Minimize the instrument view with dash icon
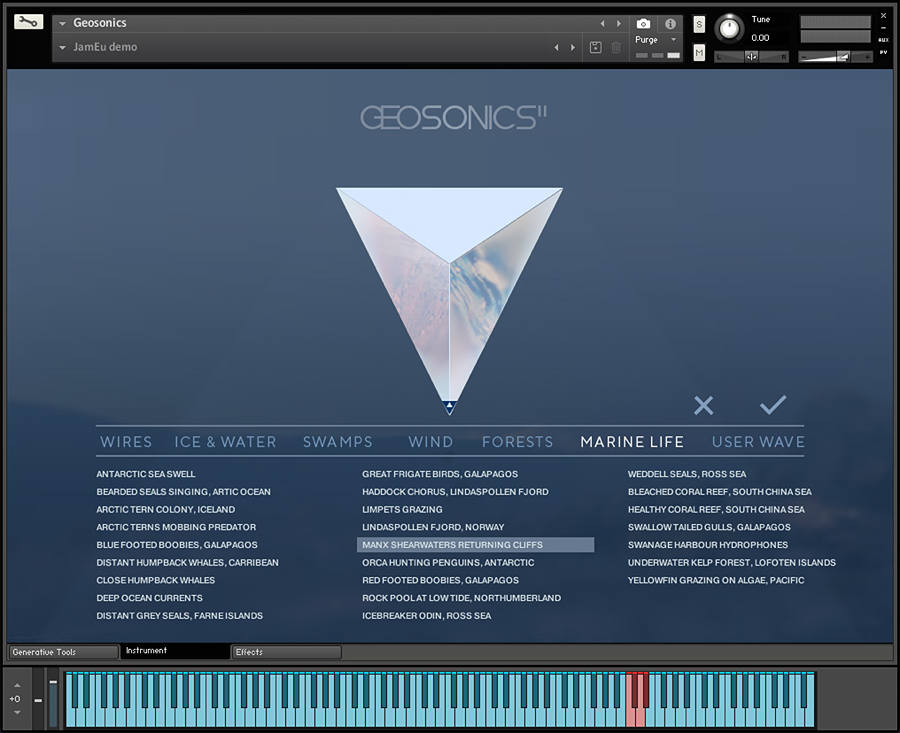 point(883,28)
